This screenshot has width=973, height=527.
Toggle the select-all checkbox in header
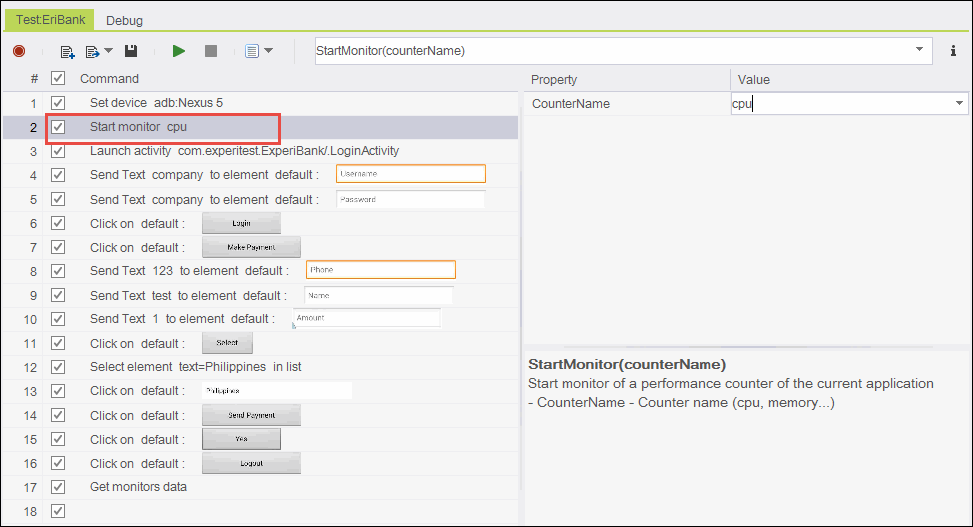(58, 79)
